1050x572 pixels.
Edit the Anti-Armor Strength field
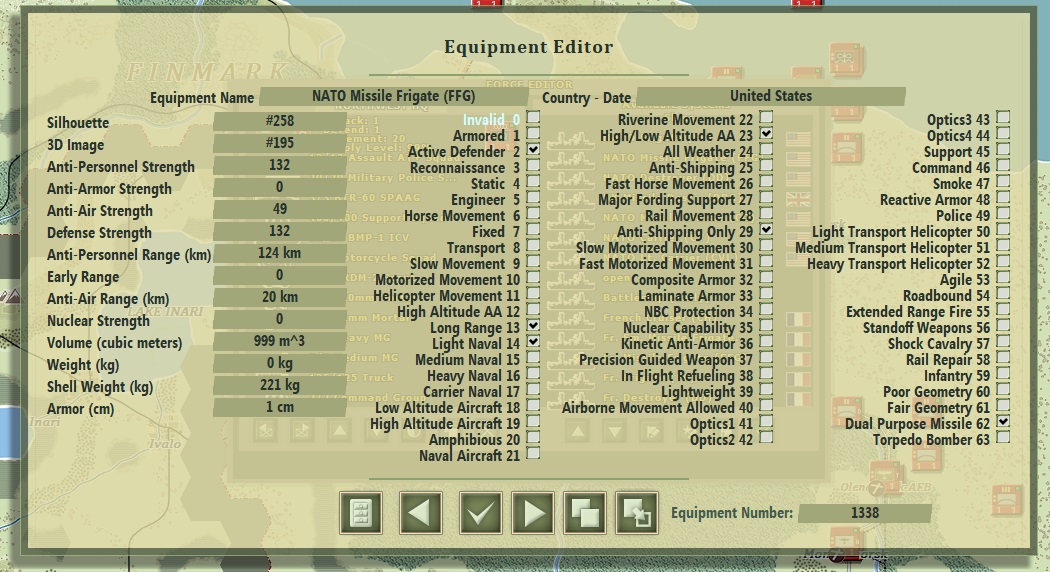[x=279, y=187]
